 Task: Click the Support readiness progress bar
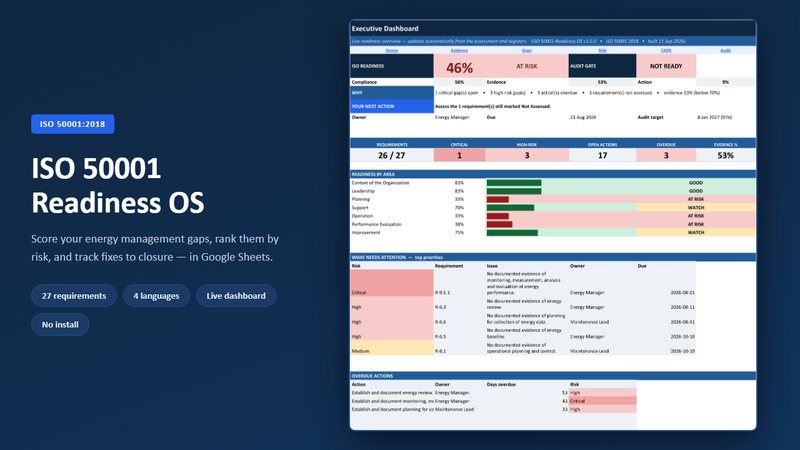click(510, 208)
